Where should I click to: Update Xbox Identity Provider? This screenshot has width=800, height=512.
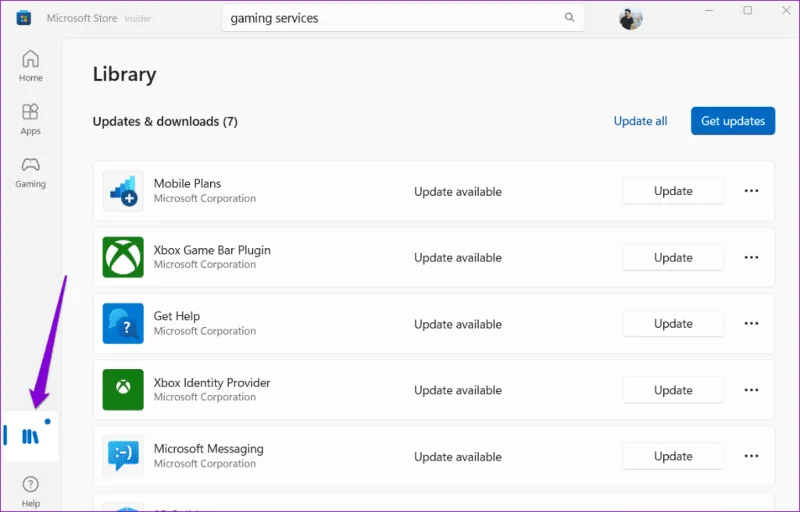(x=673, y=390)
